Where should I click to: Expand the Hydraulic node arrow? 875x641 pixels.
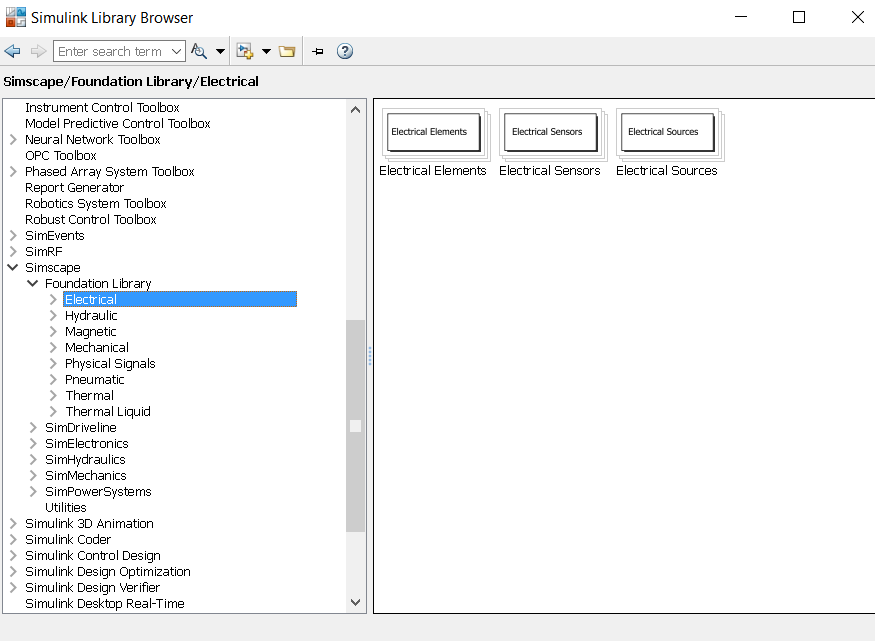pyautogui.click(x=53, y=316)
